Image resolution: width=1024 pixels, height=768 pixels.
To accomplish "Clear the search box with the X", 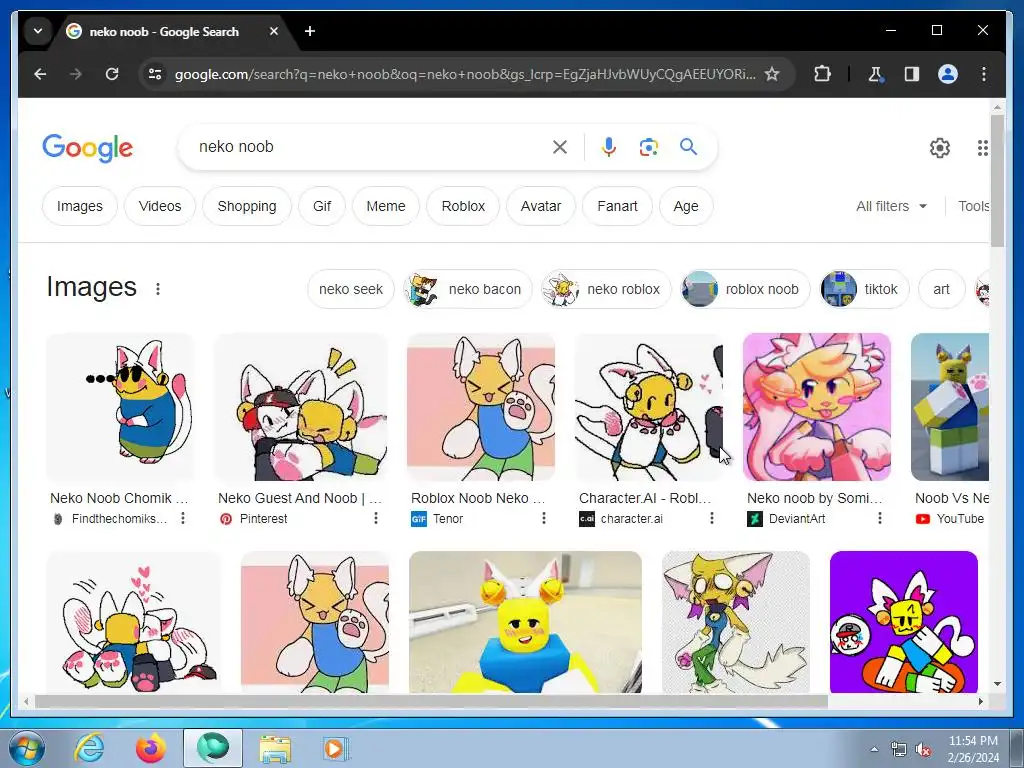I will 560,147.
